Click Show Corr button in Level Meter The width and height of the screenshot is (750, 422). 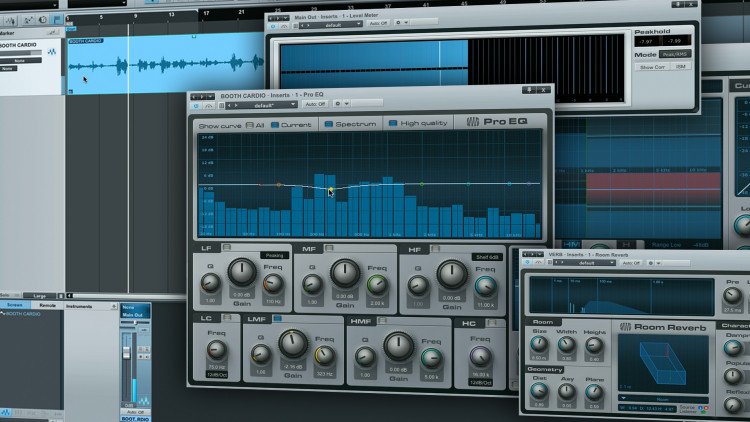pos(652,67)
